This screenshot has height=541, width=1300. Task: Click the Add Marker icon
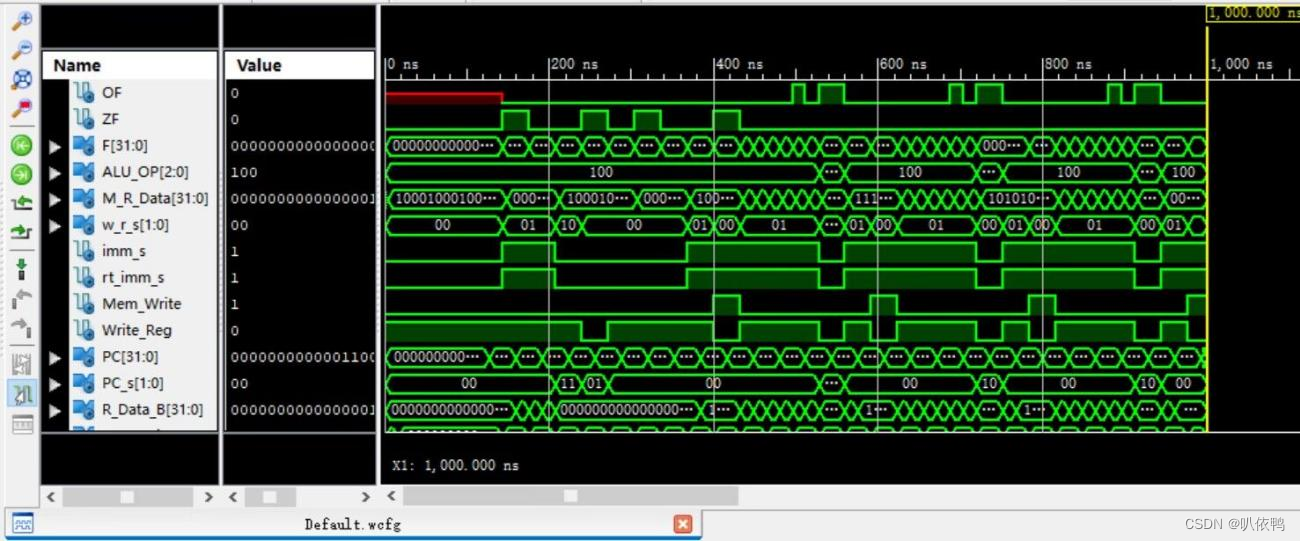(21, 268)
